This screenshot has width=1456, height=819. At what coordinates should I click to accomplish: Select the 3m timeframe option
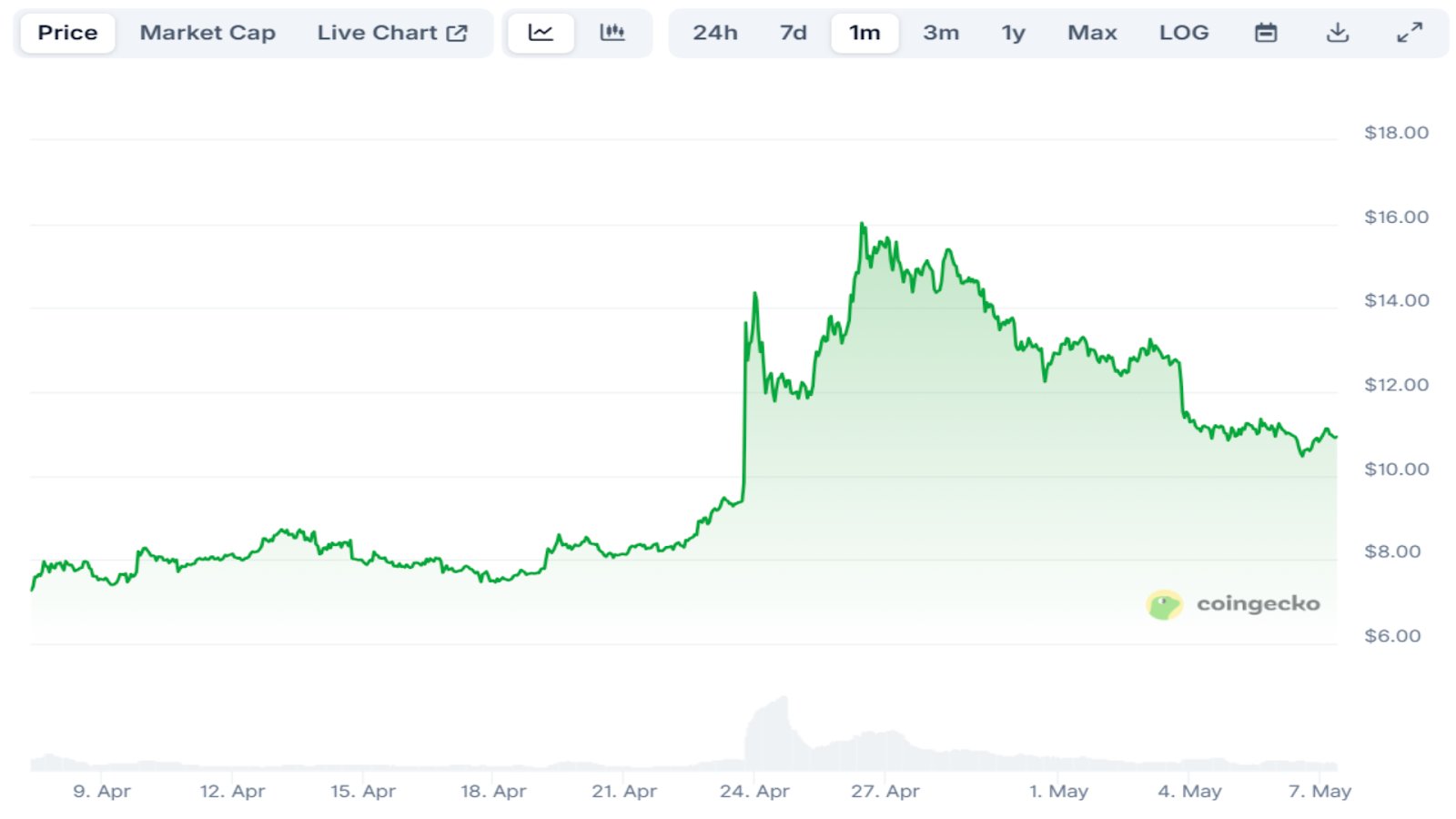click(x=940, y=32)
